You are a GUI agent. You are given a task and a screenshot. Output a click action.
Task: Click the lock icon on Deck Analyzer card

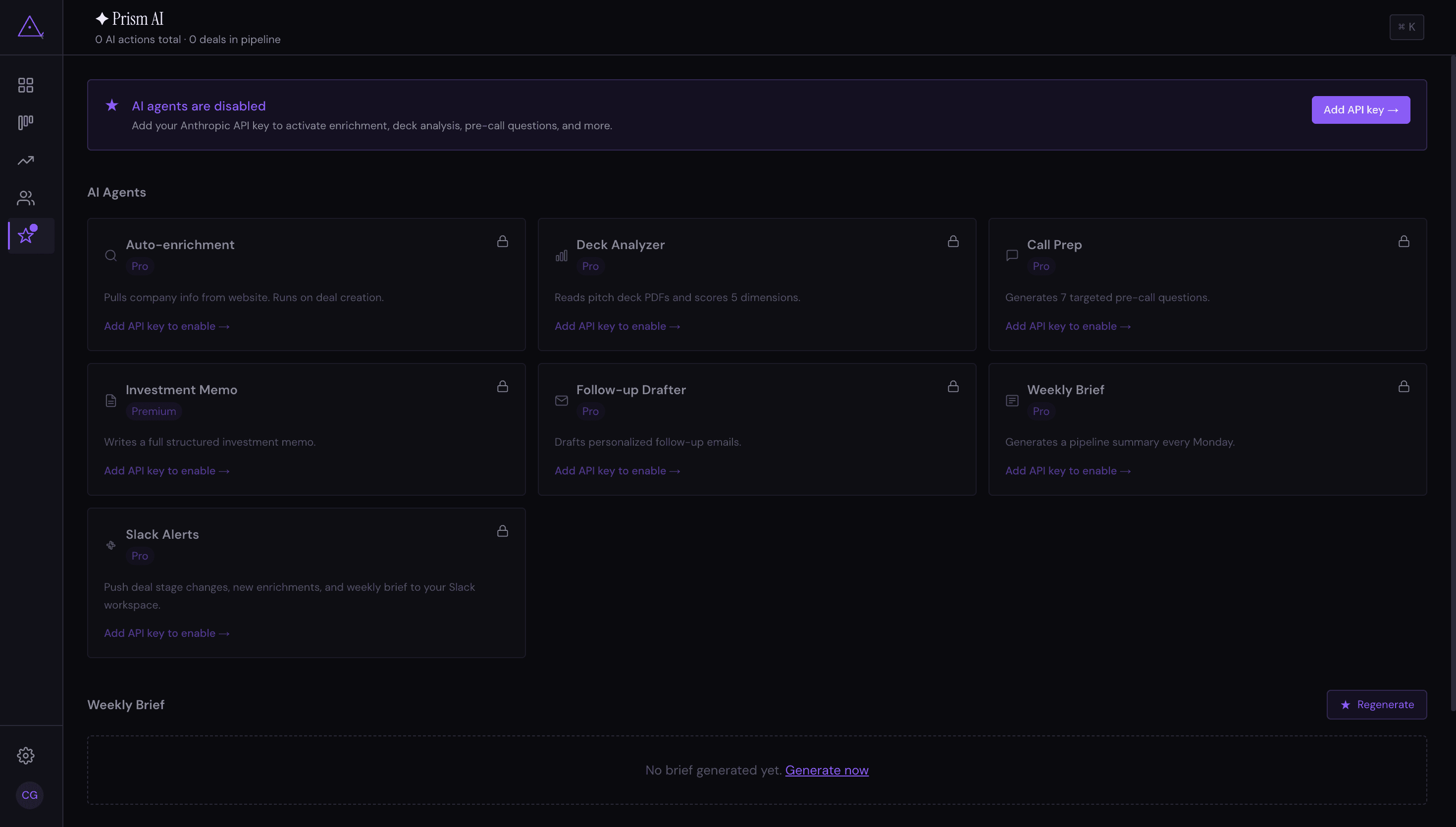(x=953, y=241)
